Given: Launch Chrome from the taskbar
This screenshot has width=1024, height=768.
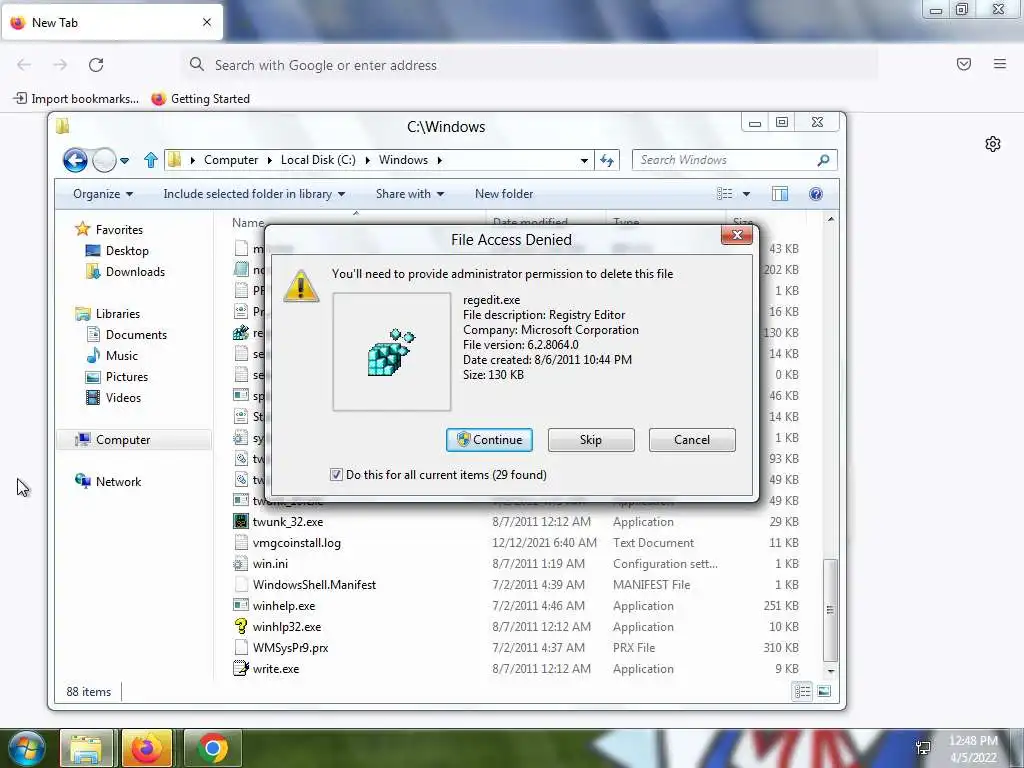Looking at the screenshot, I should (x=212, y=748).
